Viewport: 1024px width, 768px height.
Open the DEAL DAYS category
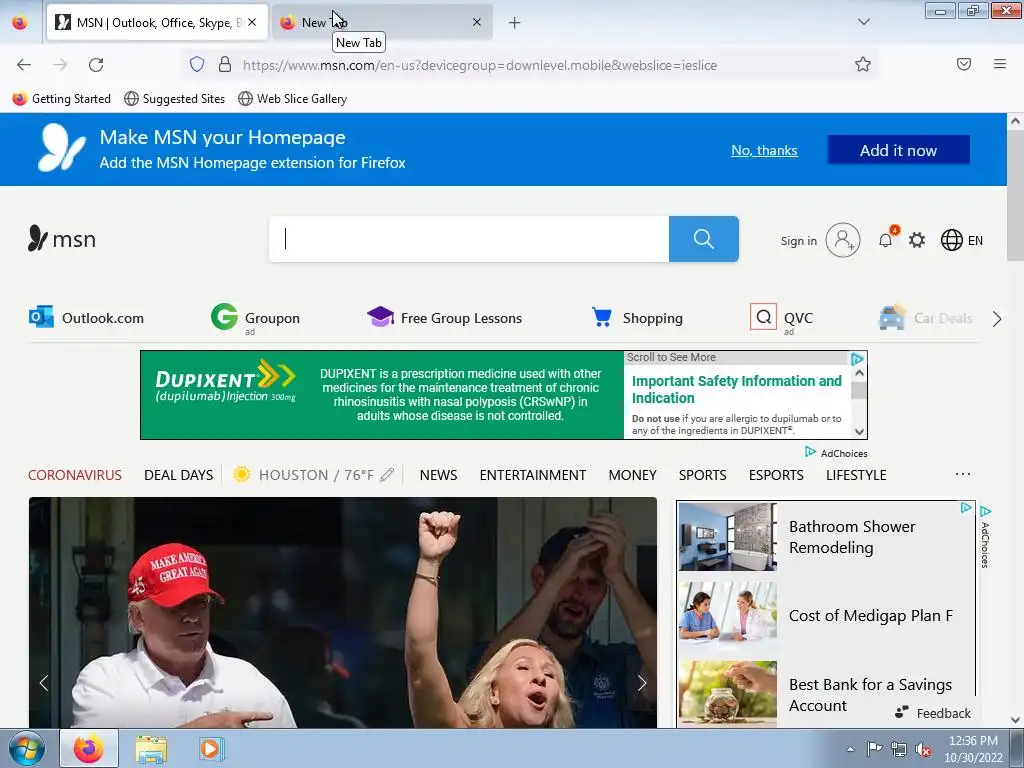(178, 475)
